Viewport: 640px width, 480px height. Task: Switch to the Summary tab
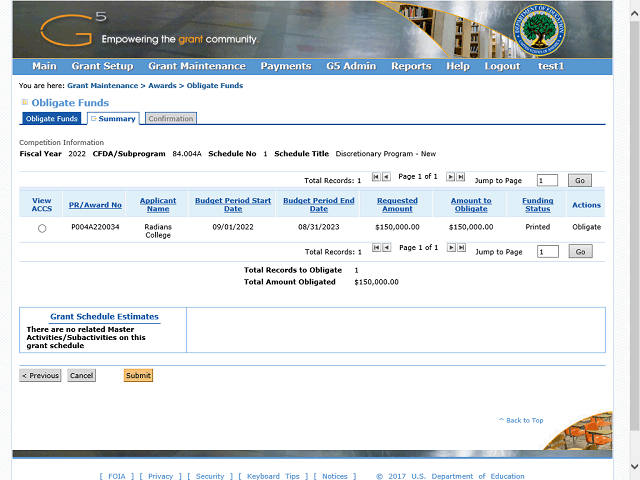click(113, 118)
